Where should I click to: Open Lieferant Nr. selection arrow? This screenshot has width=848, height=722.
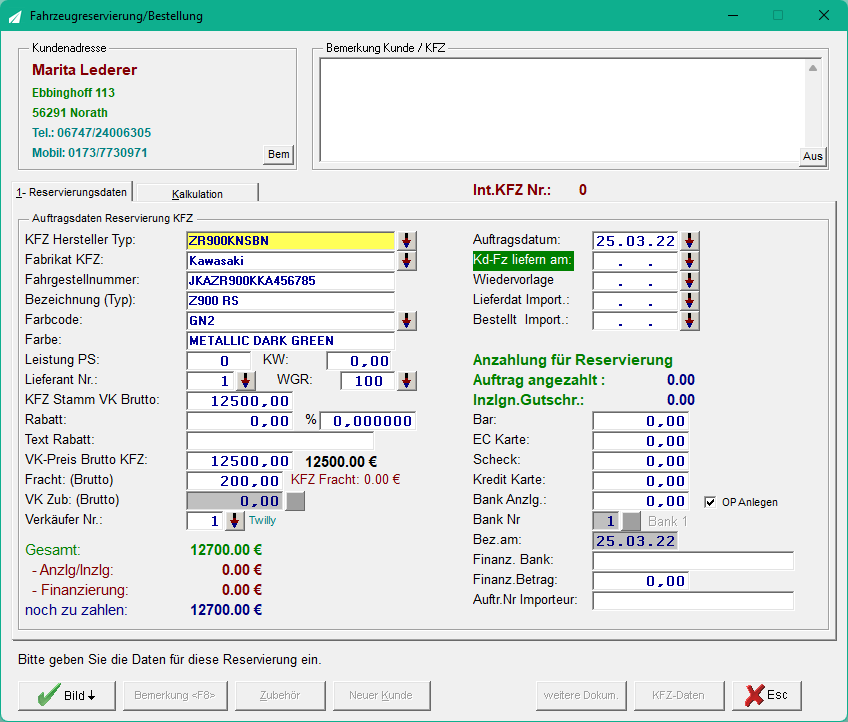tap(246, 381)
